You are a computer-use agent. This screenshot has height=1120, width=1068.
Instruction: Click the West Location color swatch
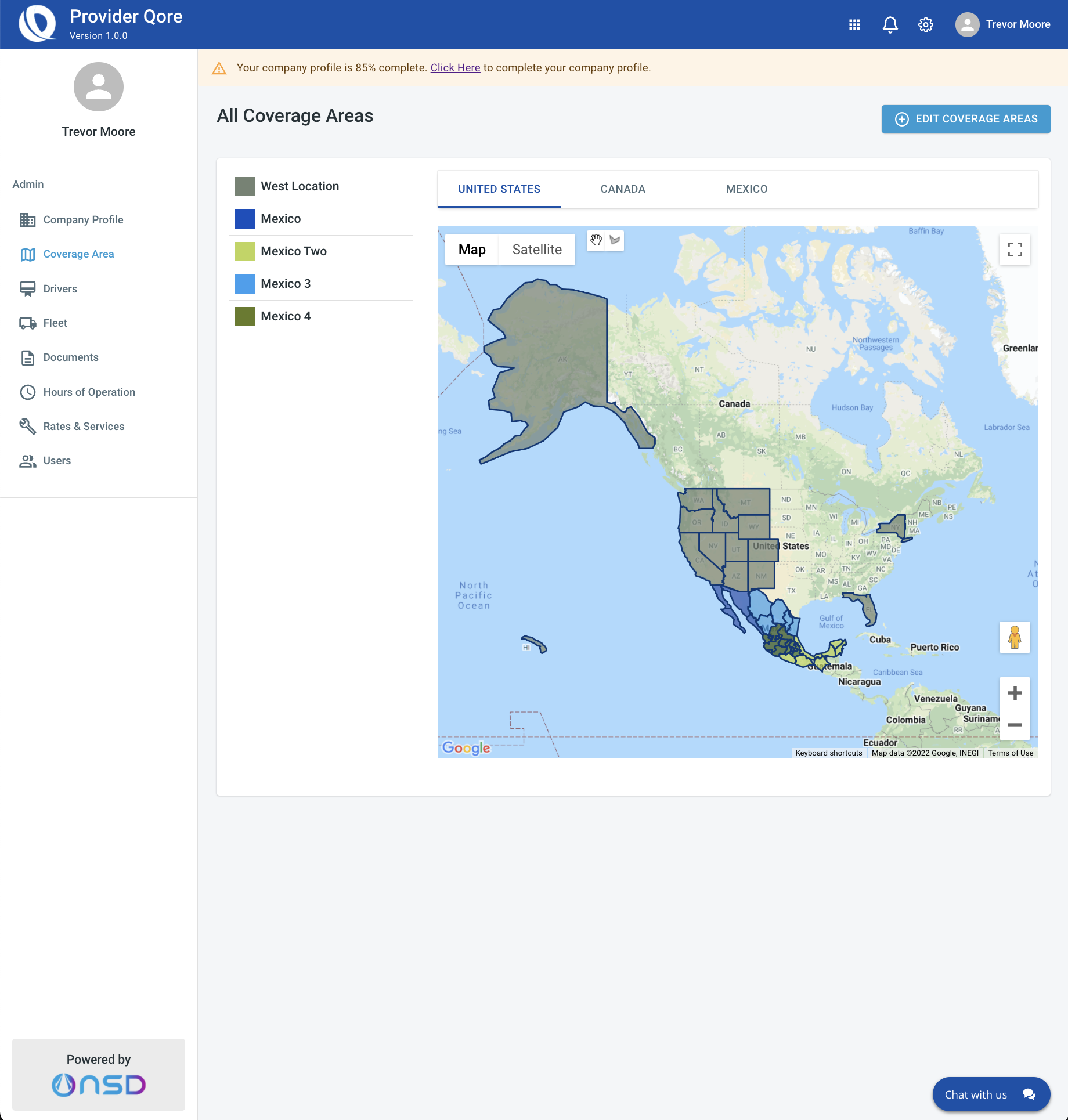245,186
